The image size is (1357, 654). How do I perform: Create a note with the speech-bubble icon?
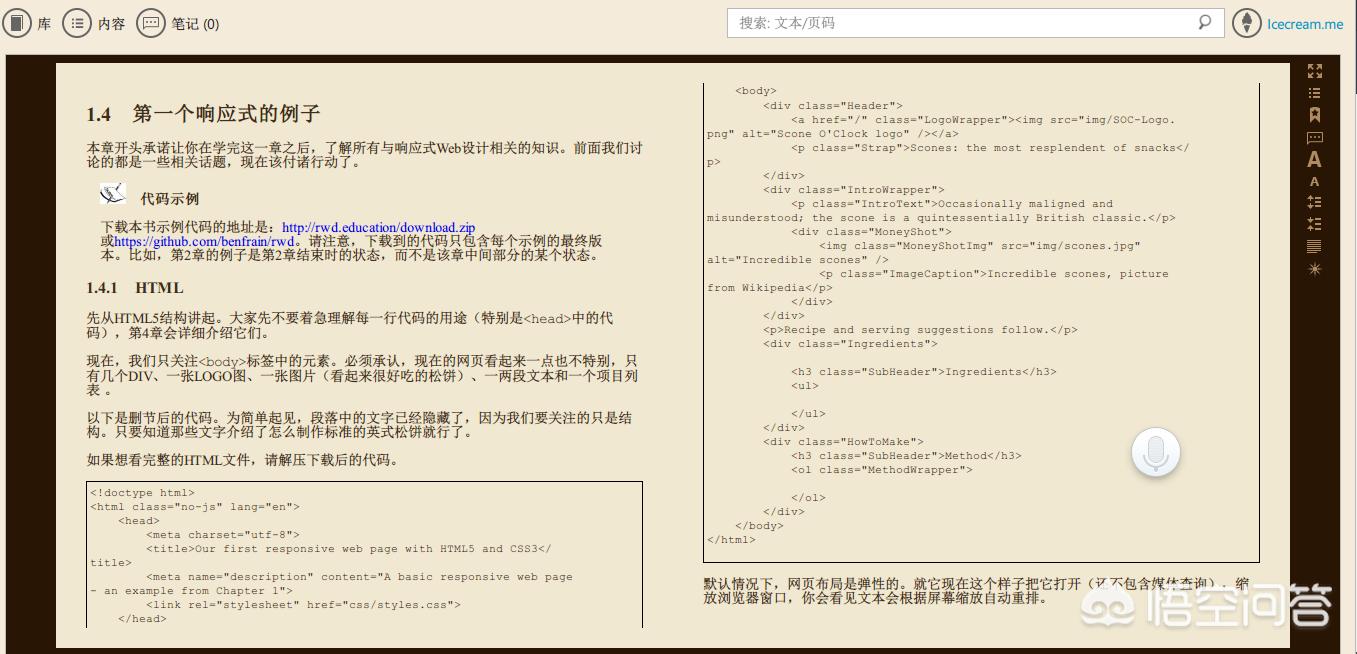(1315, 137)
